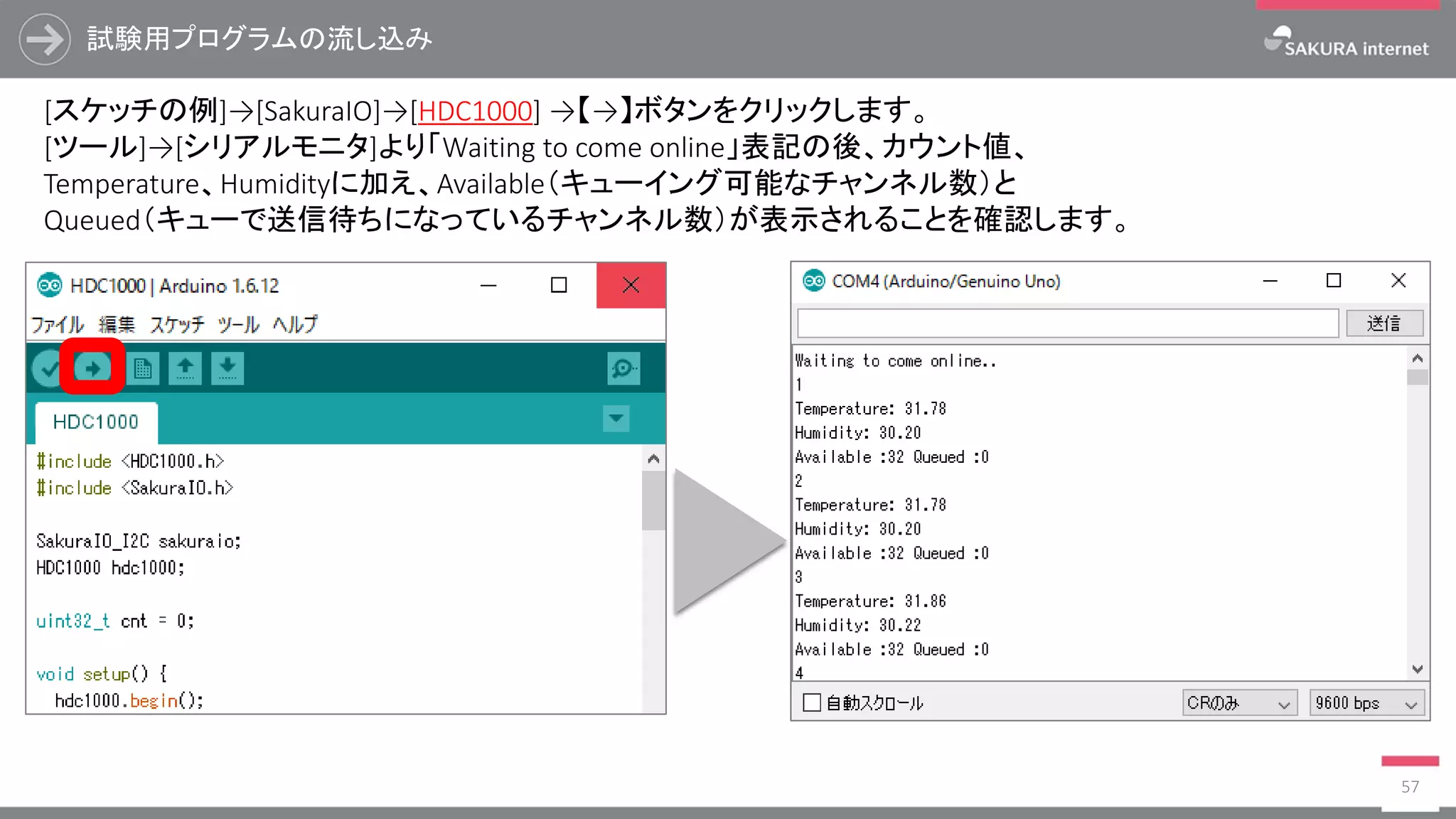Click serial monitor scrollbar up arrow
Viewport: 1456px width, 819px height.
[x=1417, y=358]
